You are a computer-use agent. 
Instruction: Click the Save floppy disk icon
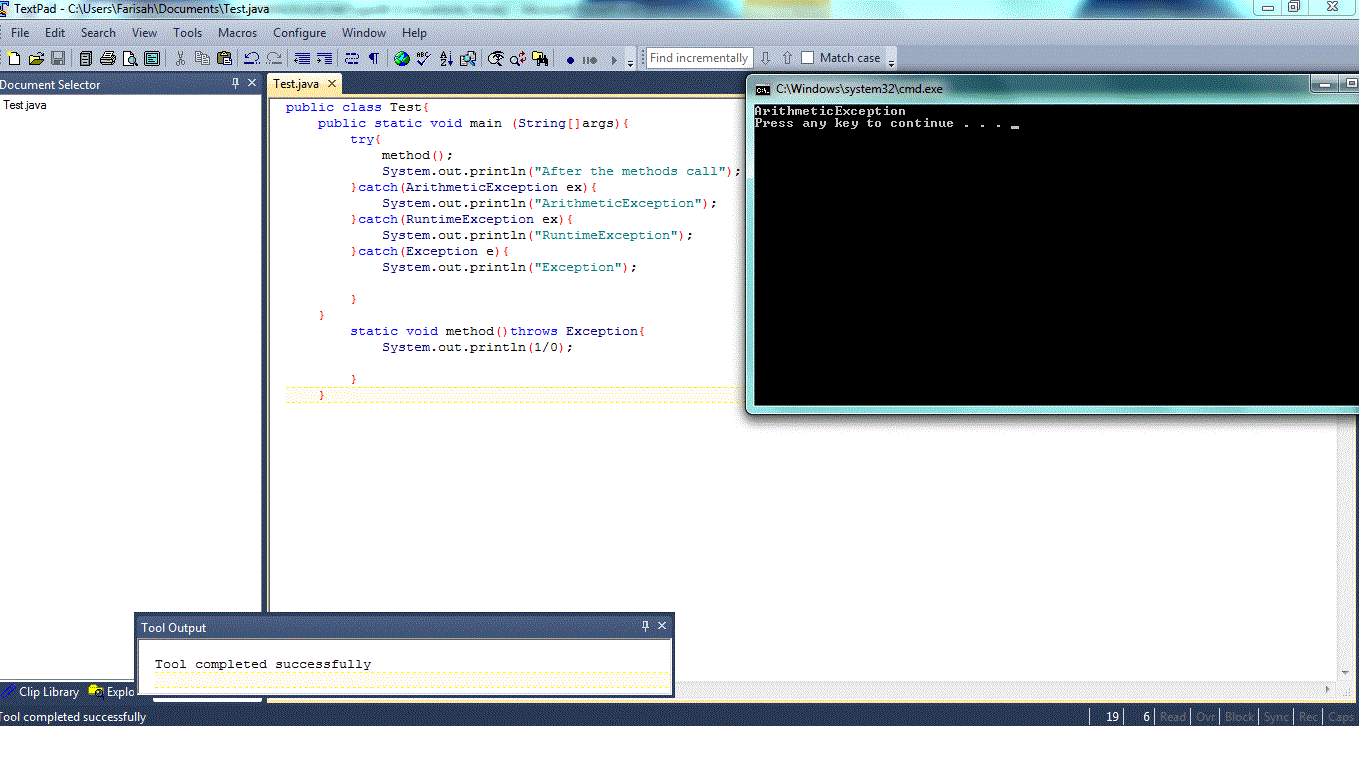pyautogui.click(x=58, y=59)
